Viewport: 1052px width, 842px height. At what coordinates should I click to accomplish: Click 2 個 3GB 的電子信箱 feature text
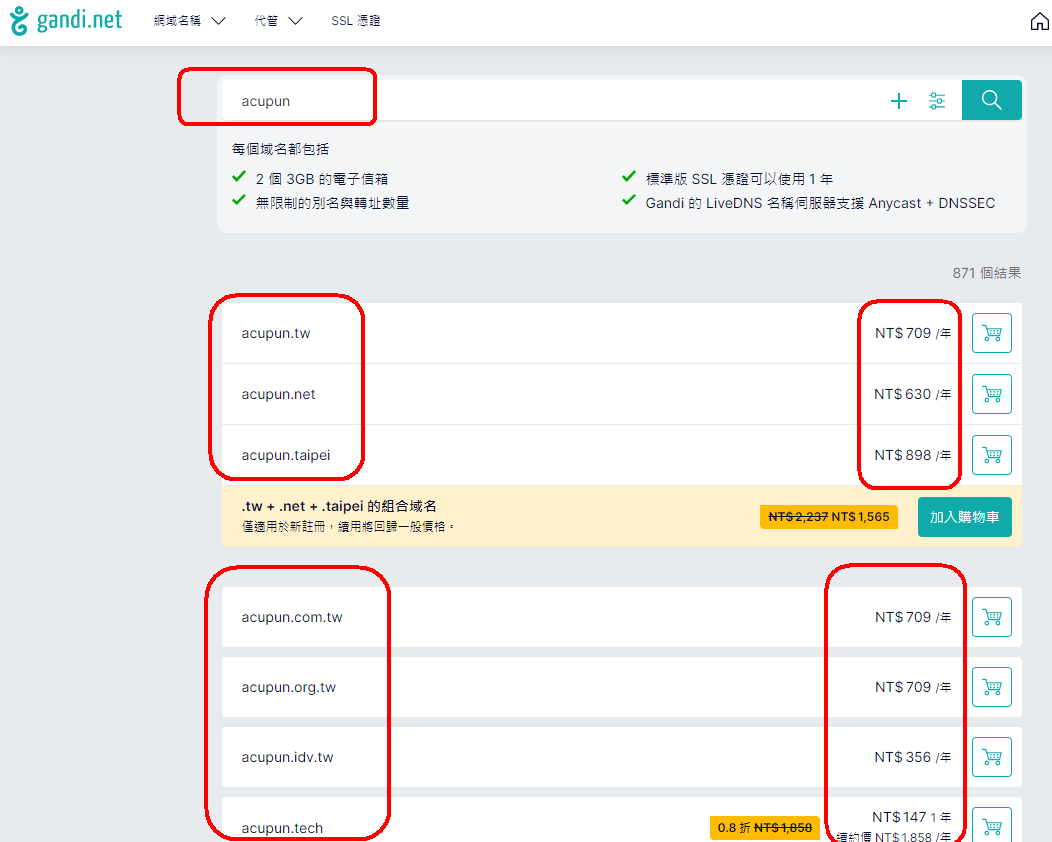click(x=321, y=179)
